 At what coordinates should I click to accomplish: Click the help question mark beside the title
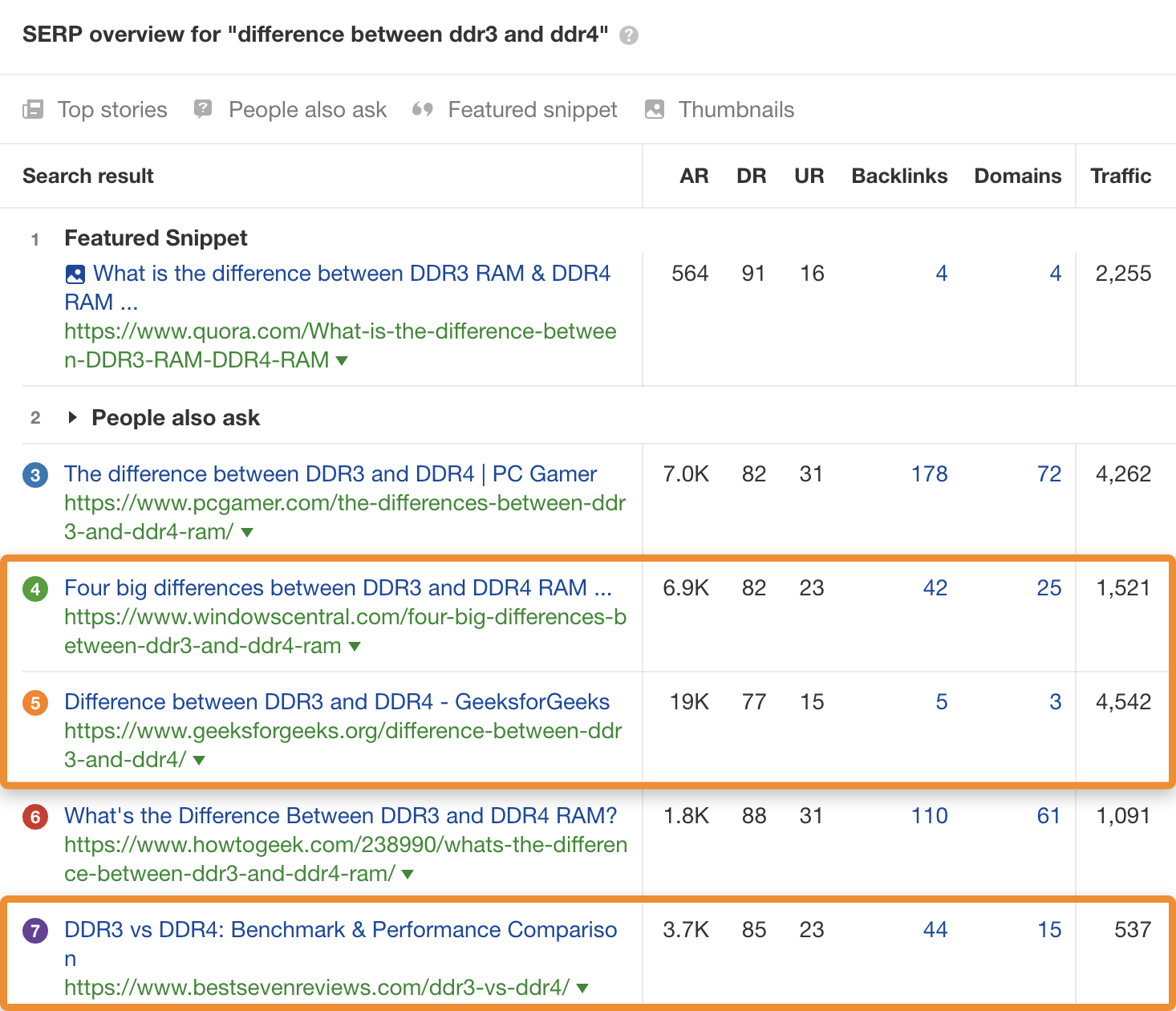coord(629,35)
